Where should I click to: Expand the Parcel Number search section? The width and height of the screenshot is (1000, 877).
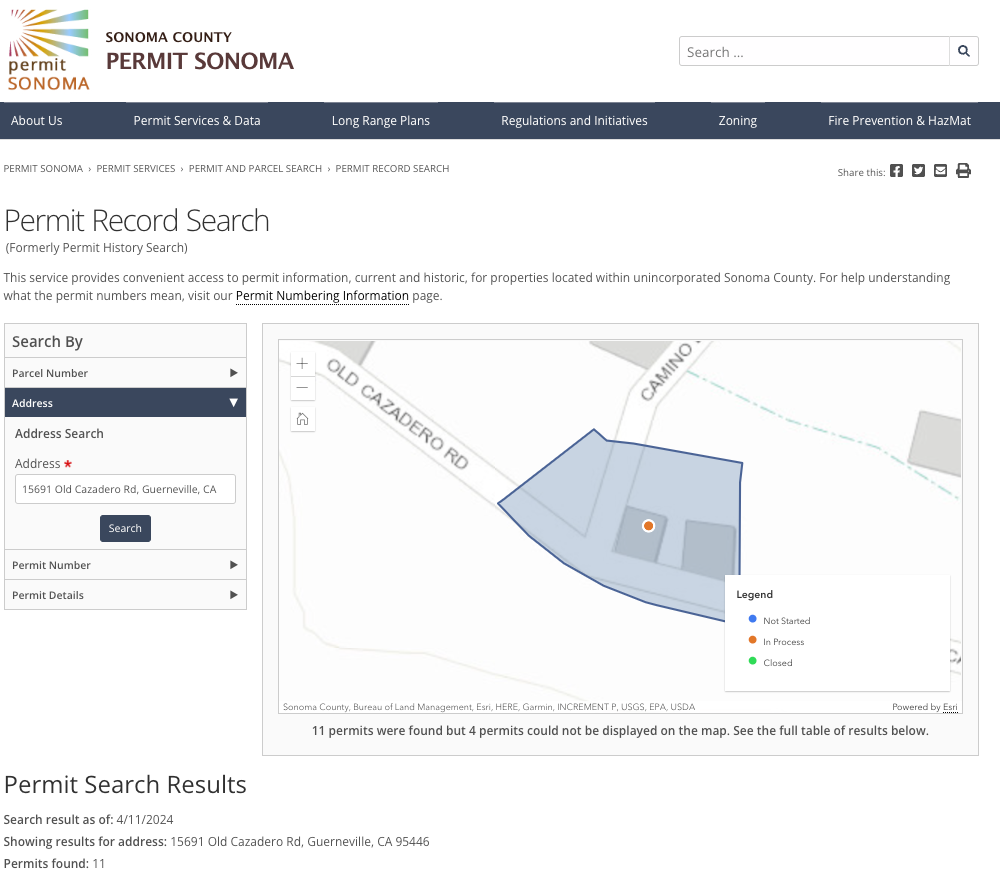(x=125, y=373)
